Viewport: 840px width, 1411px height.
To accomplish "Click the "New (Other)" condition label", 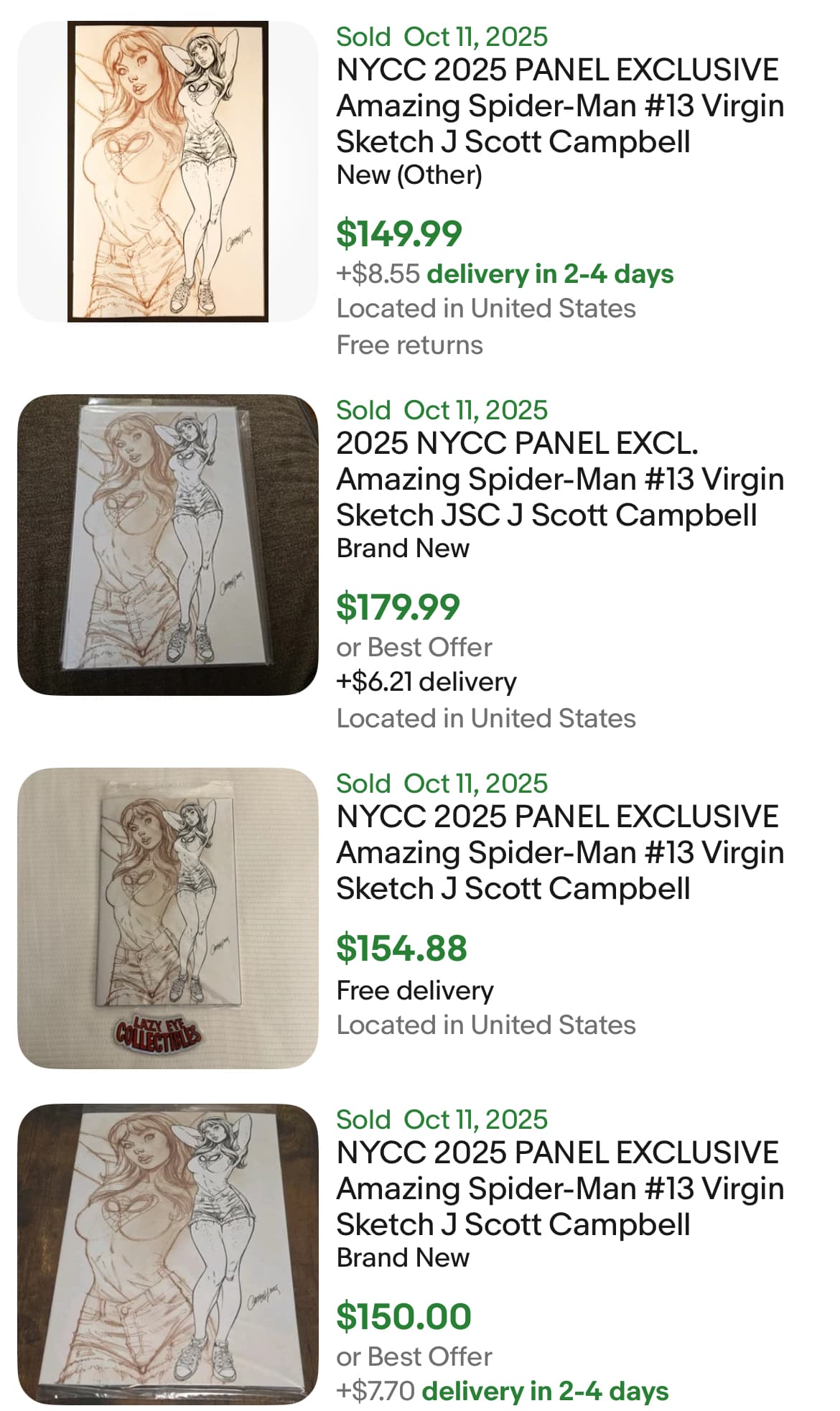I will [x=409, y=174].
